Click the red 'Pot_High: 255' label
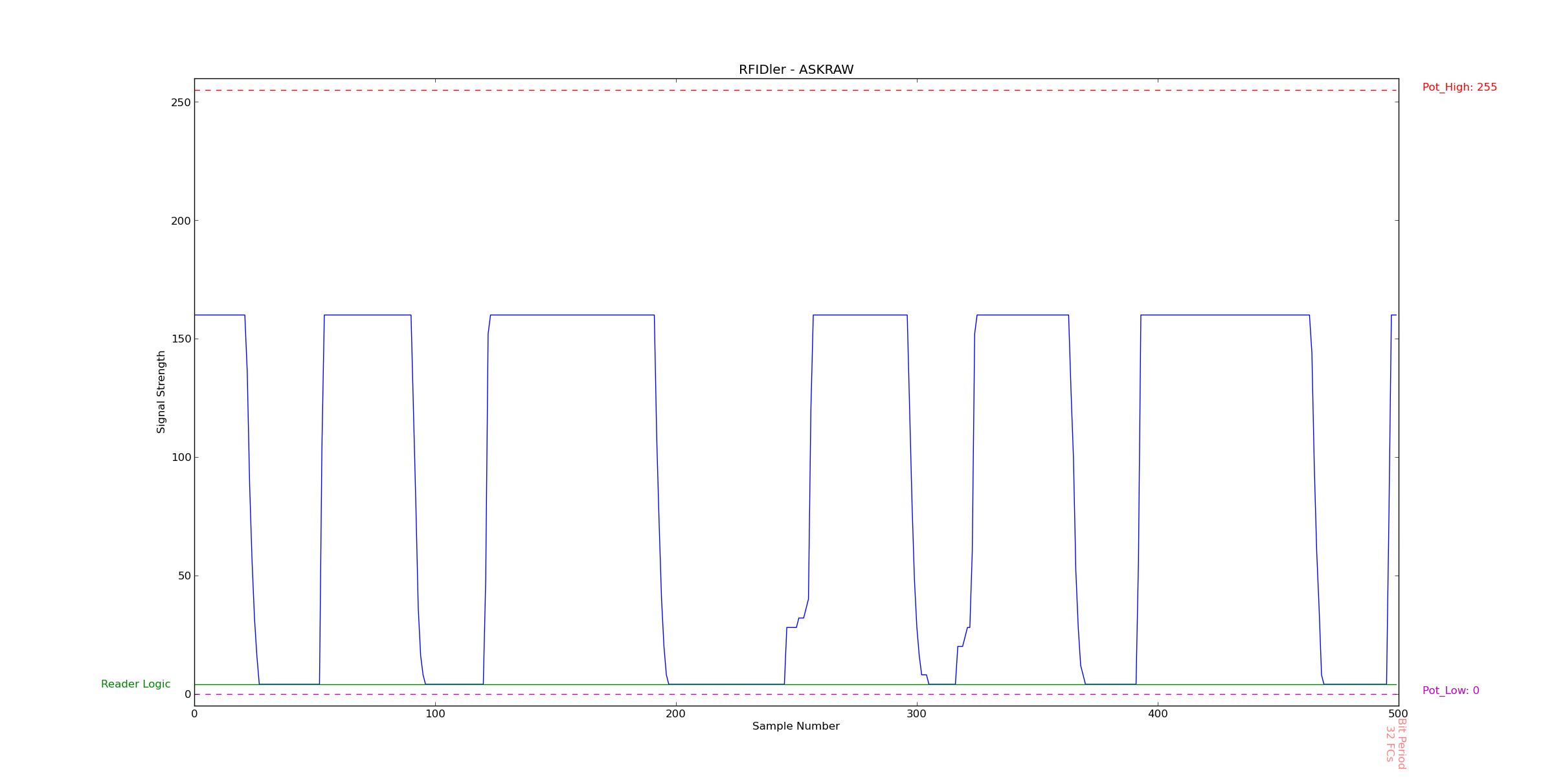The width and height of the screenshot is (1554, 784). coord(1459,87)
